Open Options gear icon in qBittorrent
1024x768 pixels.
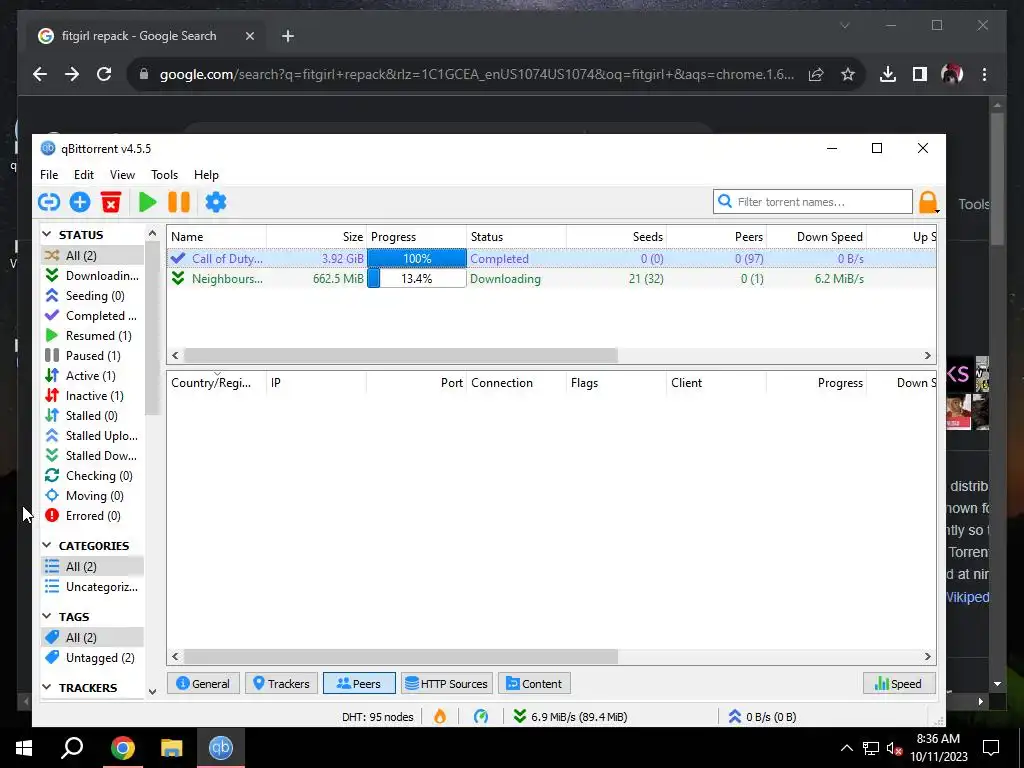(x=216, y=202)
